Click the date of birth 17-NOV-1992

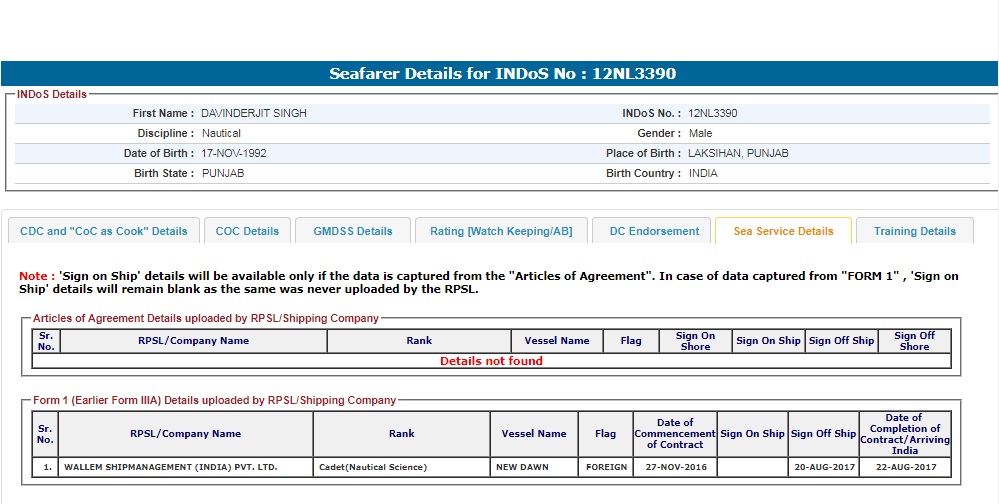[234, 154]
